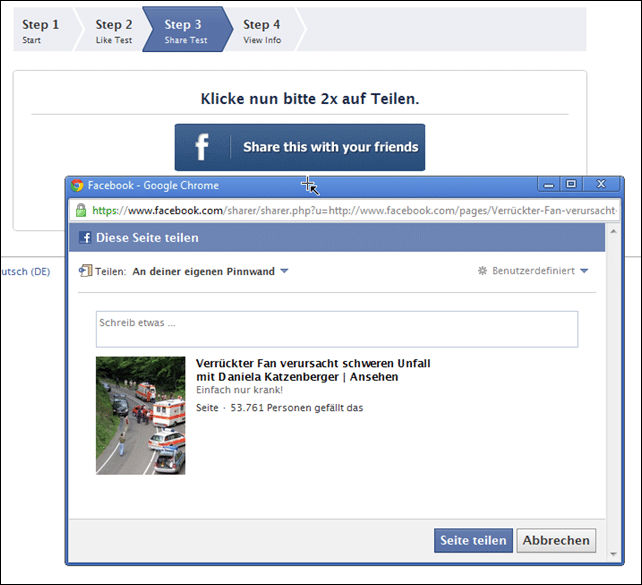The height and width of the screenshot is (585, 642).
Task: Click the share icon next to Teilen
Action: click(85, 271)
